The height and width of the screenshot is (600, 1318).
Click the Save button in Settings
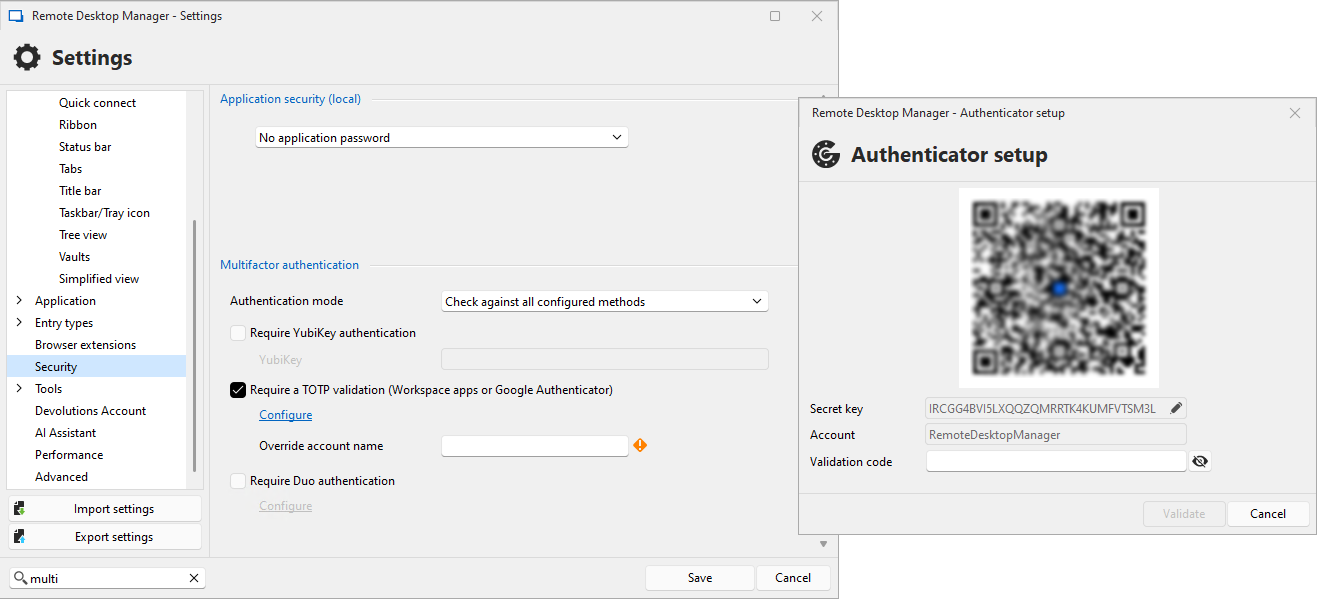(x=700, y=578)
